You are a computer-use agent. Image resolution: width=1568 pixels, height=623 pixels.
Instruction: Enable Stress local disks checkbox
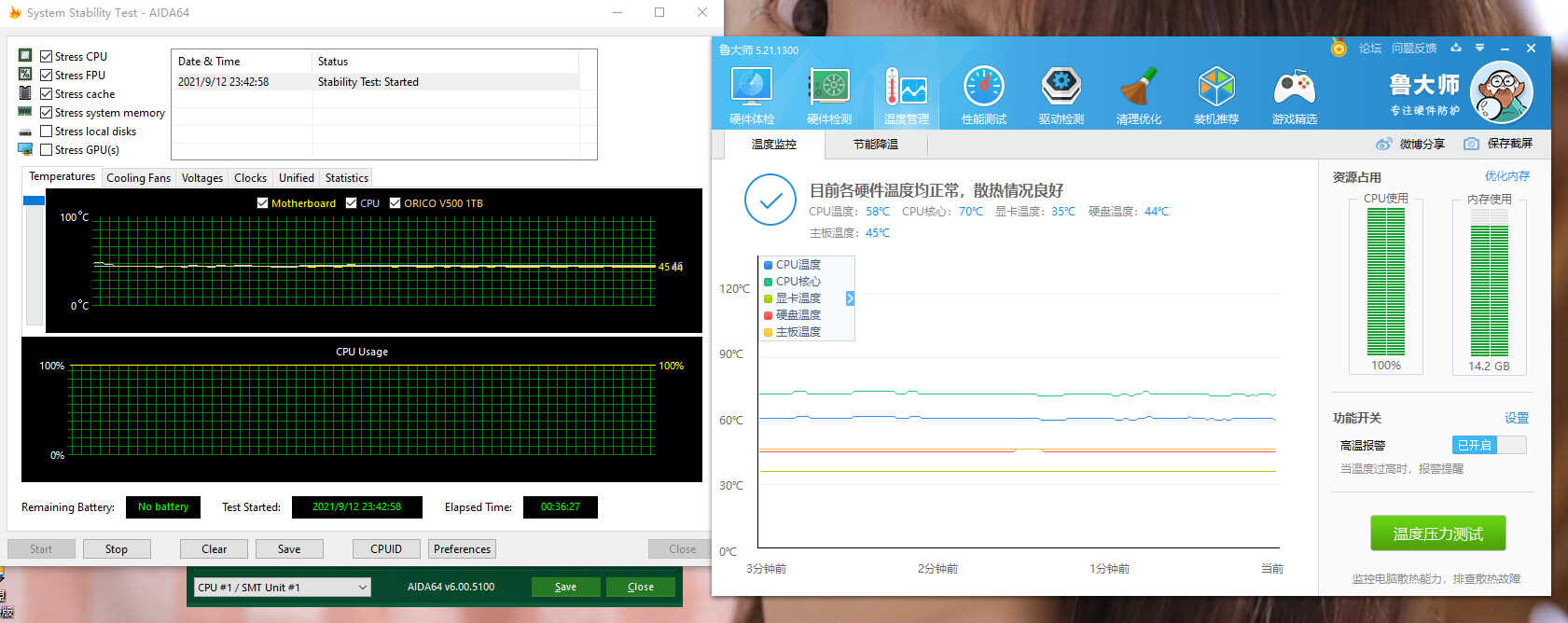click(x=46, y=131)
